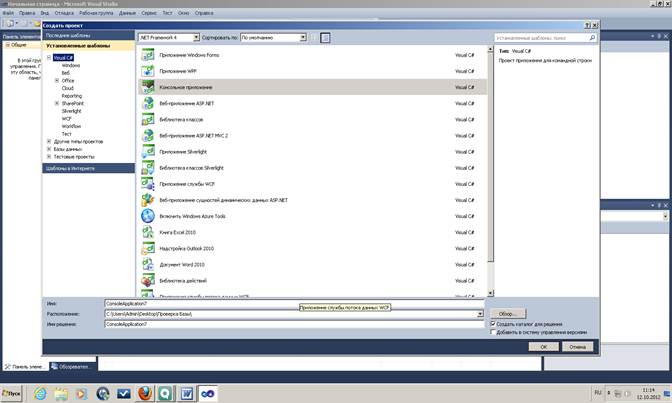Viewport: 672px width, 403px height.
Task: Choose the ASP.NET Dynamic Data entities icon
Action: click(148, 200)
